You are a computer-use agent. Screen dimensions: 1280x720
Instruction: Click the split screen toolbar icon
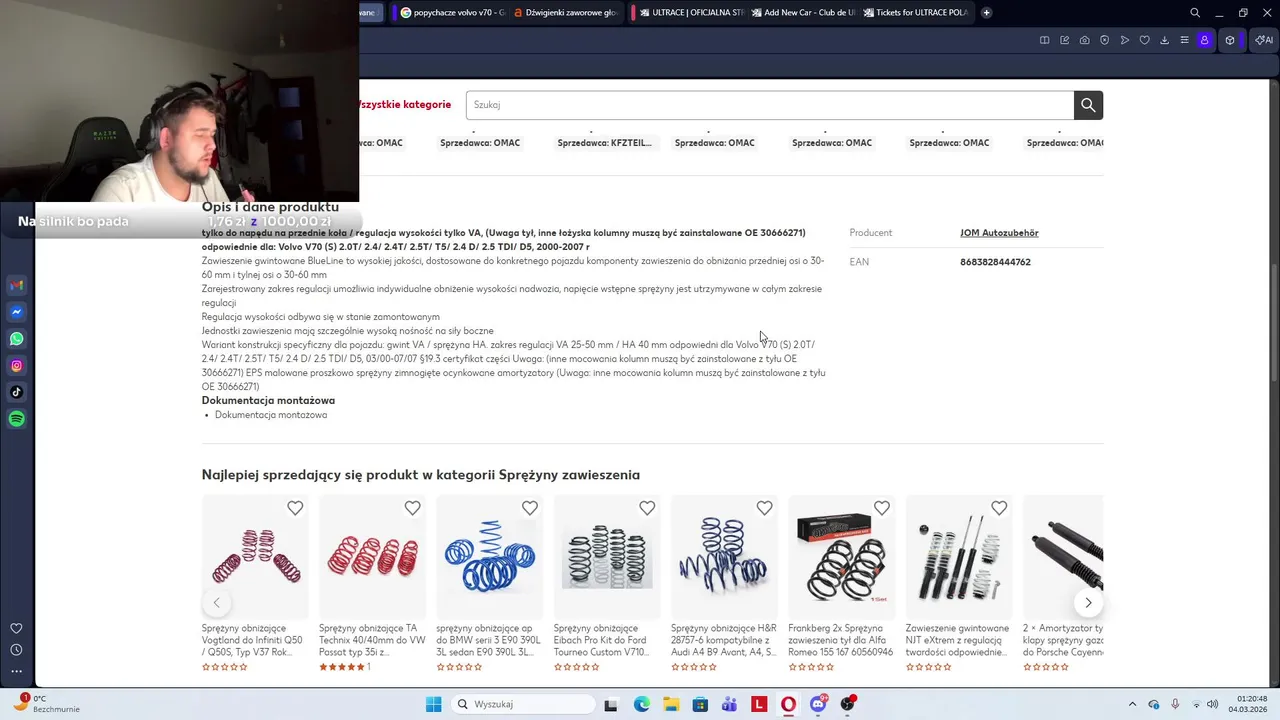click(1044, 40)
